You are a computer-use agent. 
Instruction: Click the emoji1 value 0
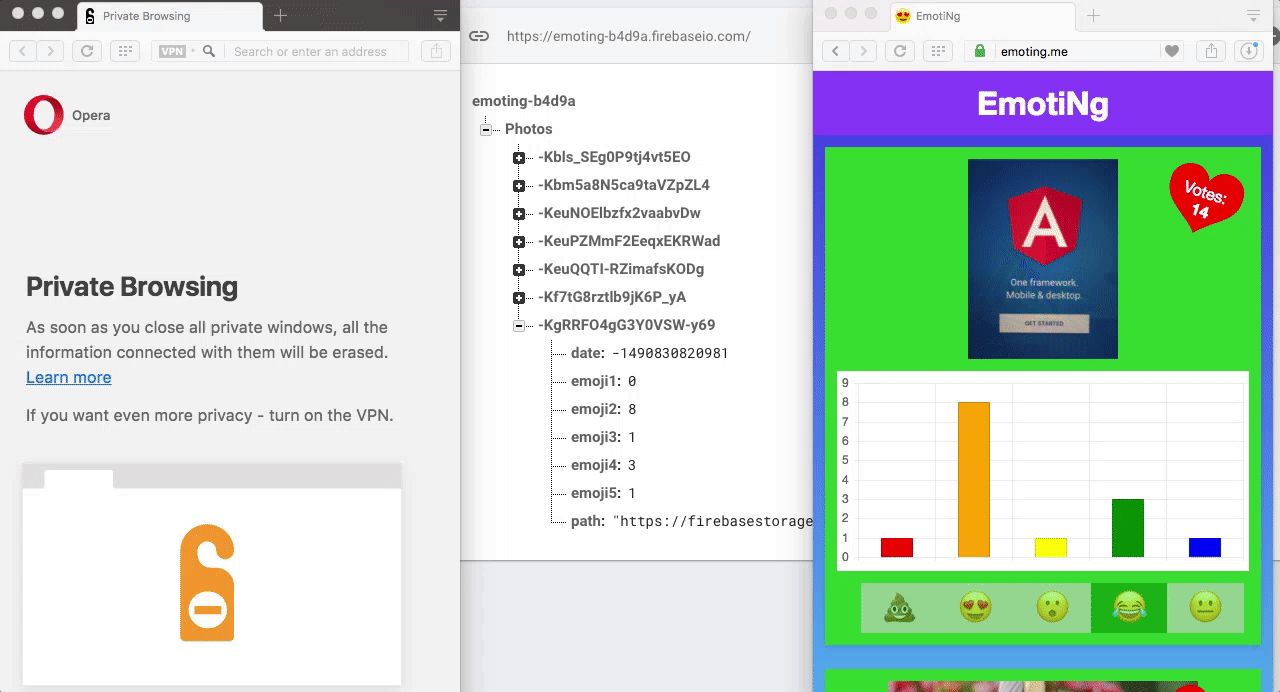[632, 381]
